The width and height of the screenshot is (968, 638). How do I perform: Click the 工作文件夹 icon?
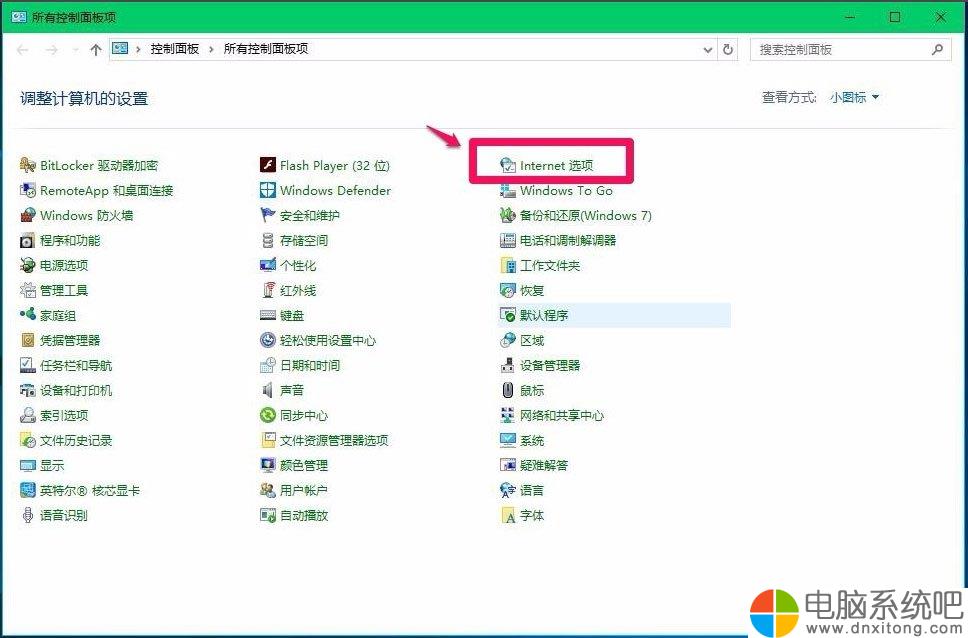507,266
